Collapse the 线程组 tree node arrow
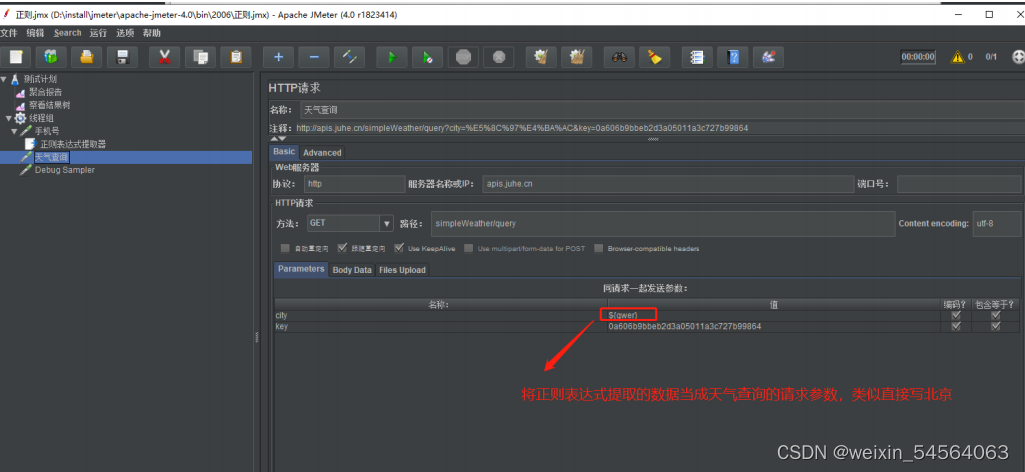Screen dimensions: 1025x472 [8, 118]
